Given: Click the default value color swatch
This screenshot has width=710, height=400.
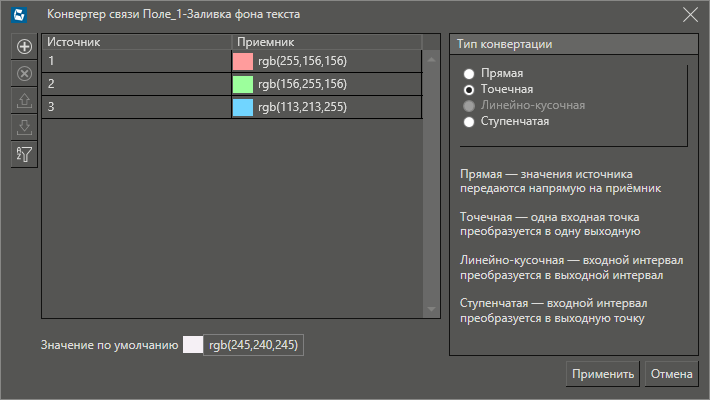Looking at the screenshot, I should pos(193,345).
